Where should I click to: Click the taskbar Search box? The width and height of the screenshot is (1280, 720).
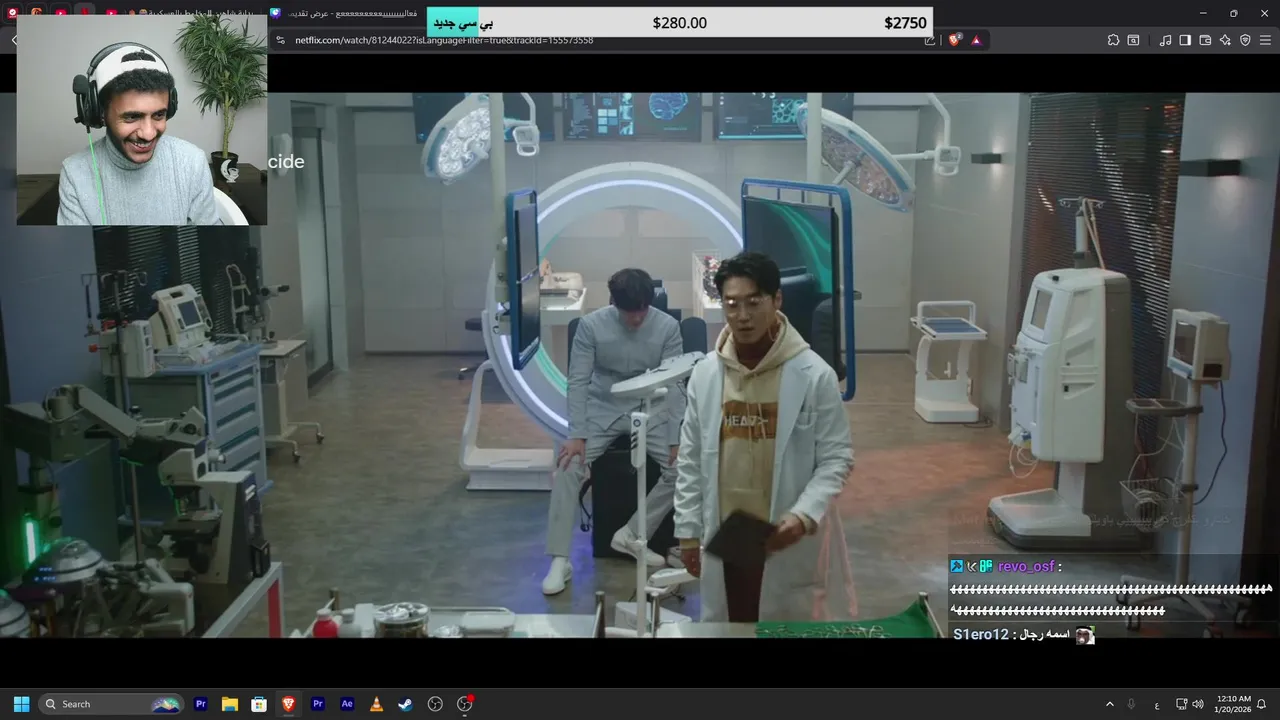point(111,704)
